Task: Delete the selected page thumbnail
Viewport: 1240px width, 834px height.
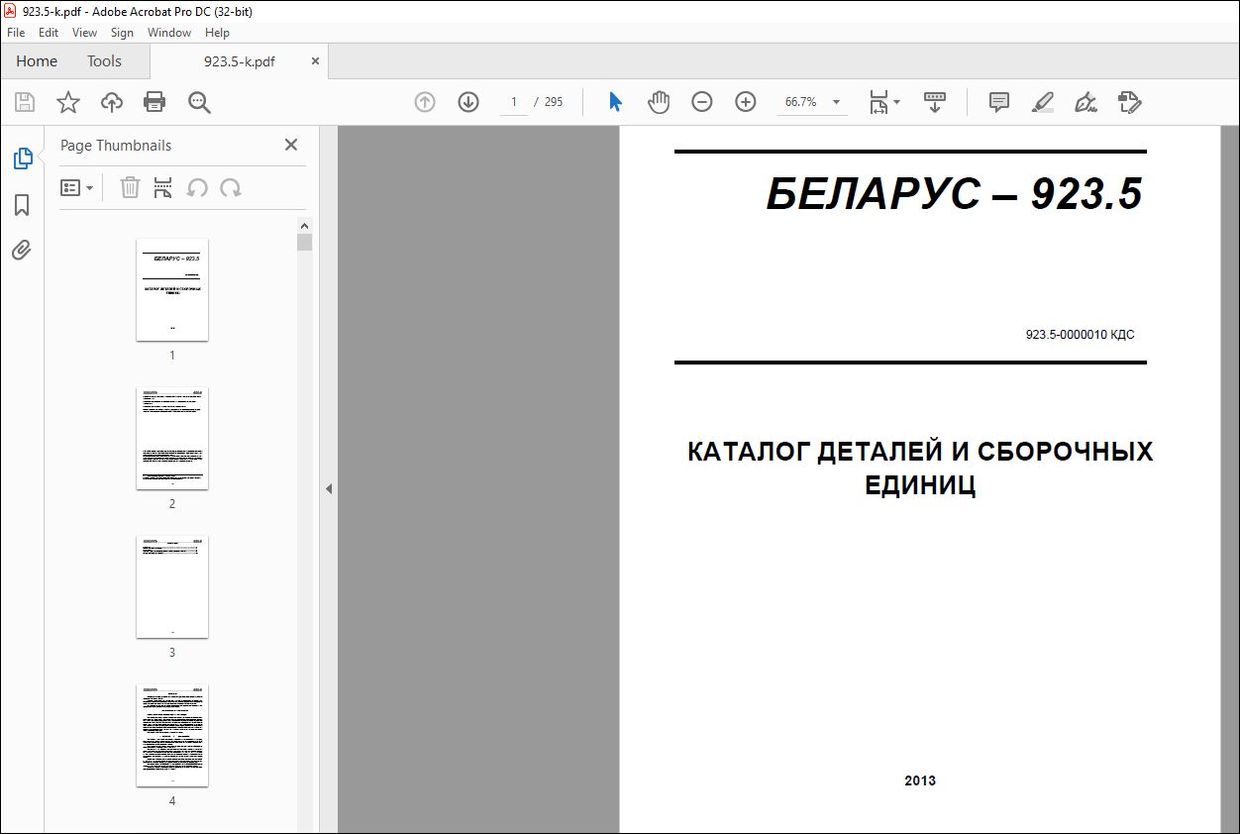Action: pos(130,187)
